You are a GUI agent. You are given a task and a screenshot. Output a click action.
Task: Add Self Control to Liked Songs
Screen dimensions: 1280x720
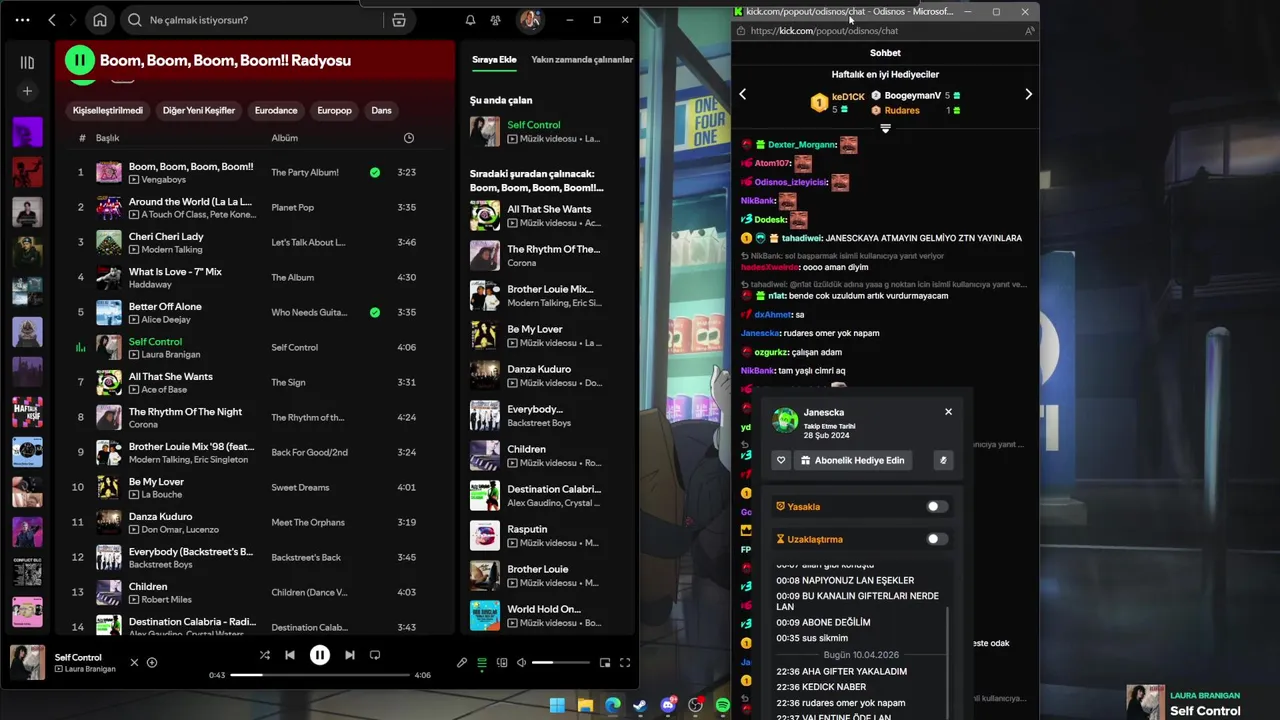[x=152, y=662]
